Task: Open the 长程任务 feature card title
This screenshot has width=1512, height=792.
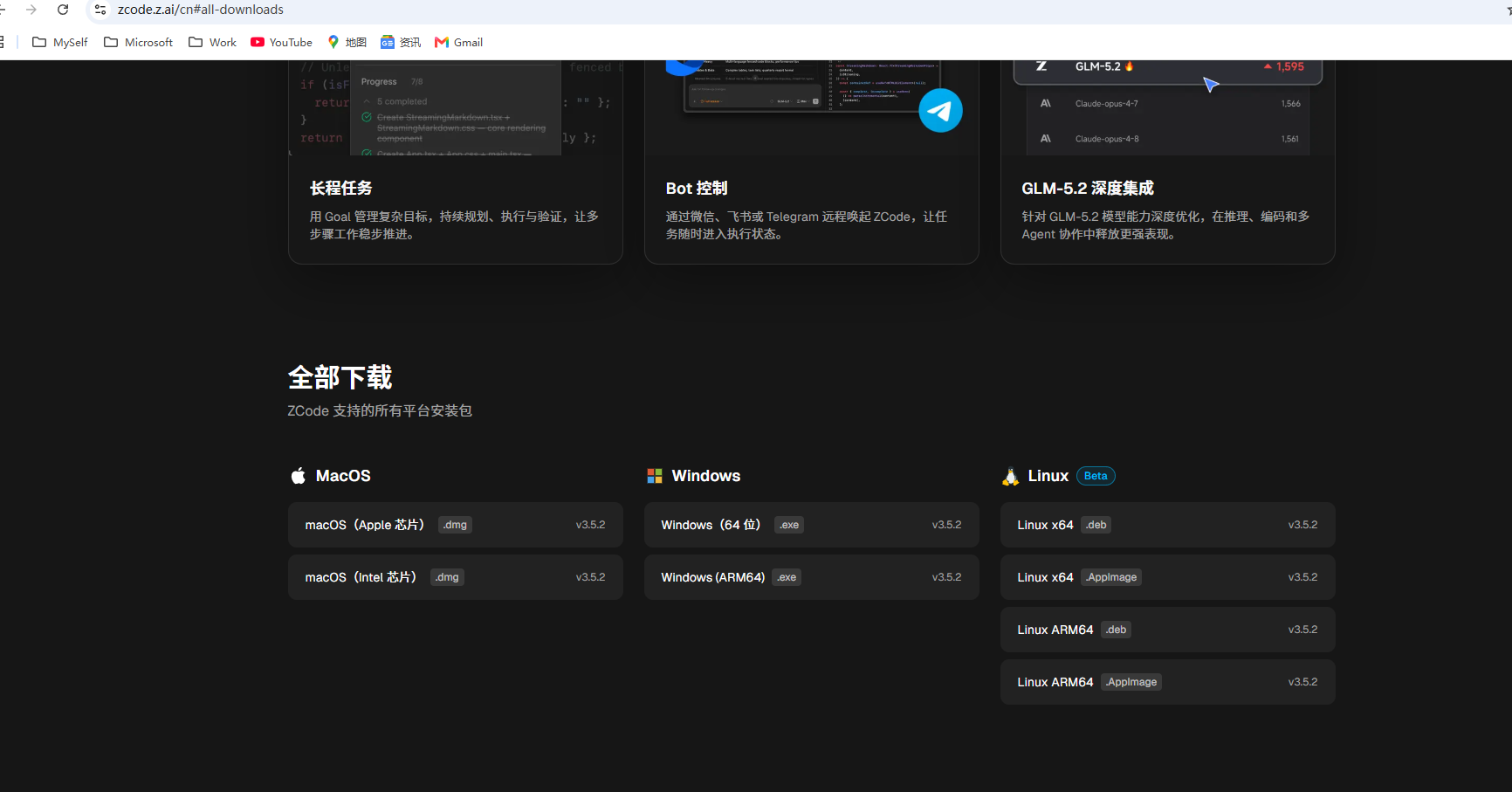Action: pos(340,188)
